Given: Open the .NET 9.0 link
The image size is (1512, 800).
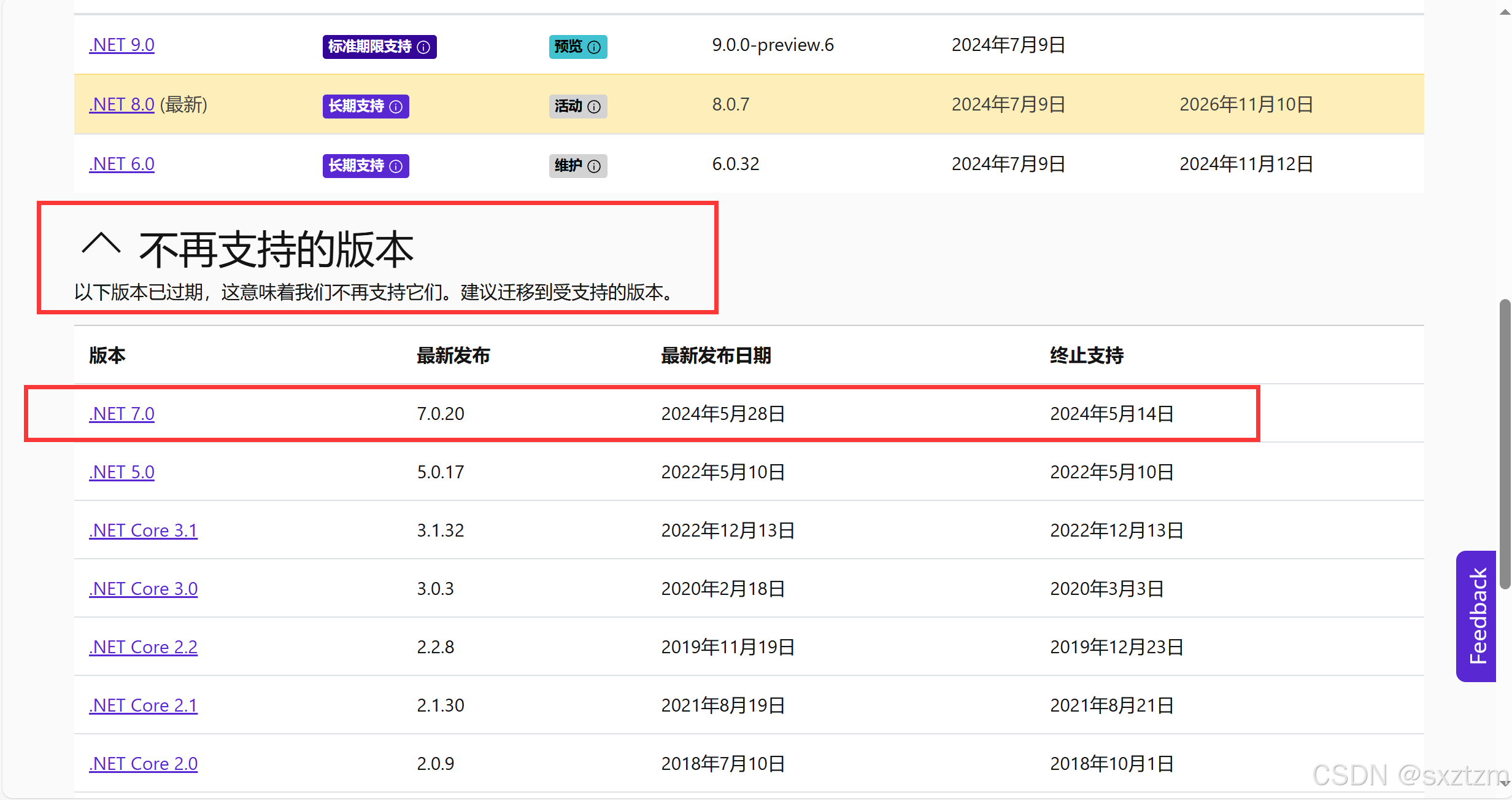Looking at the screenshot, I should point(121,45).
